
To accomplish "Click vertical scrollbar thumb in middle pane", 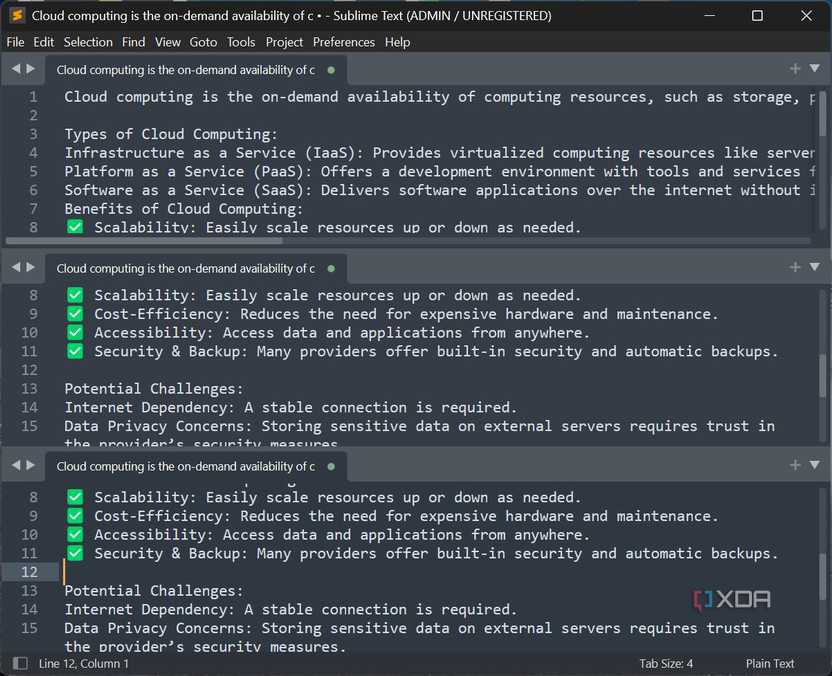I will pos(822,374).
